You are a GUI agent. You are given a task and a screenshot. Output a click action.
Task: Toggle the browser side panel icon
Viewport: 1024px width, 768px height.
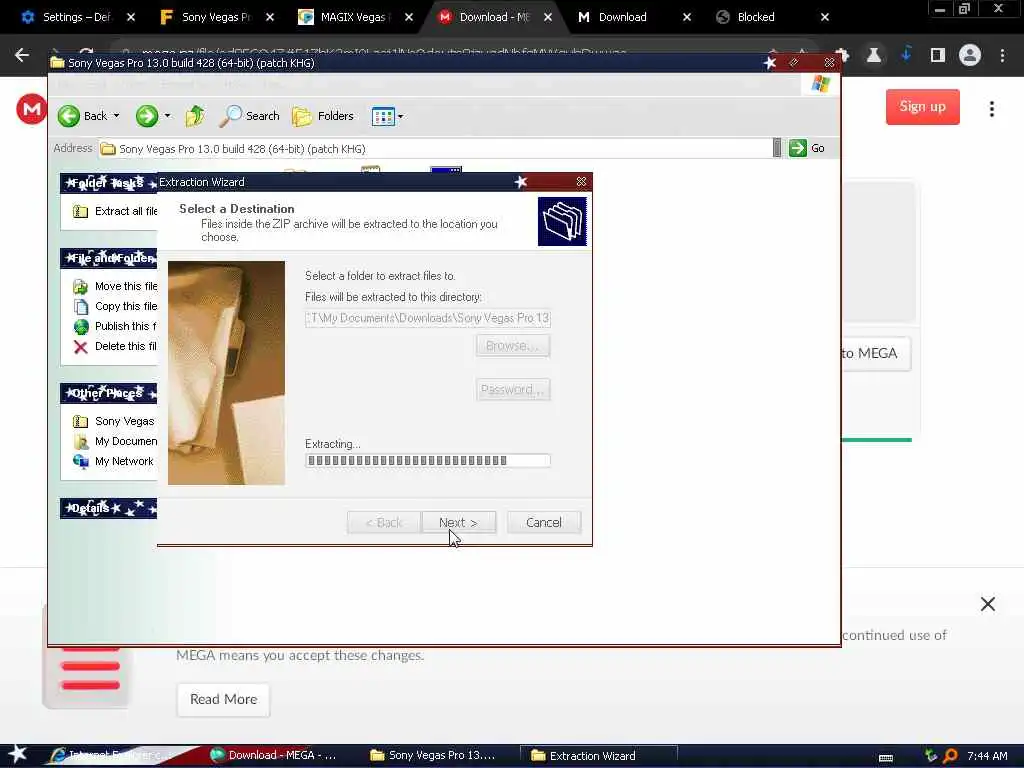point(937,55)
